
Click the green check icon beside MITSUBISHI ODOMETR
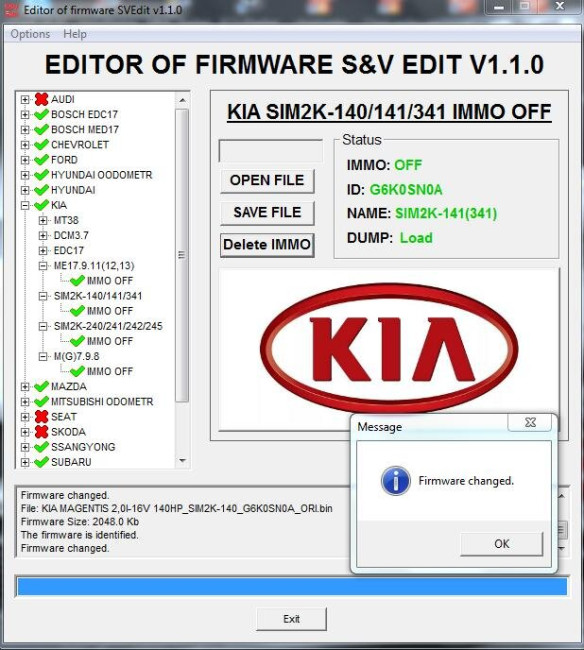point(41,401)
